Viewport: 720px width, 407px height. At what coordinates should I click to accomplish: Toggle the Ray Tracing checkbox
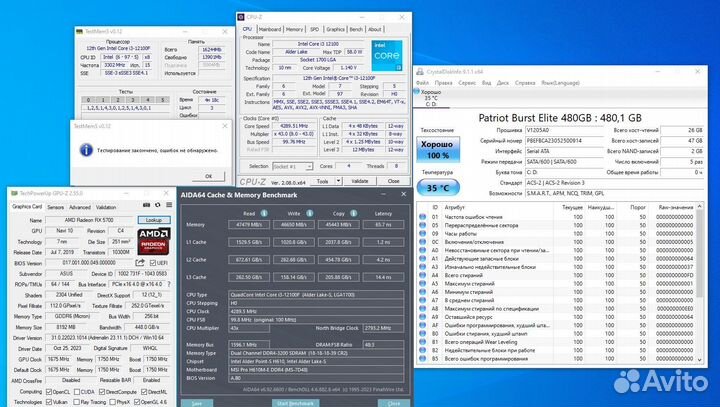(76, 402)
